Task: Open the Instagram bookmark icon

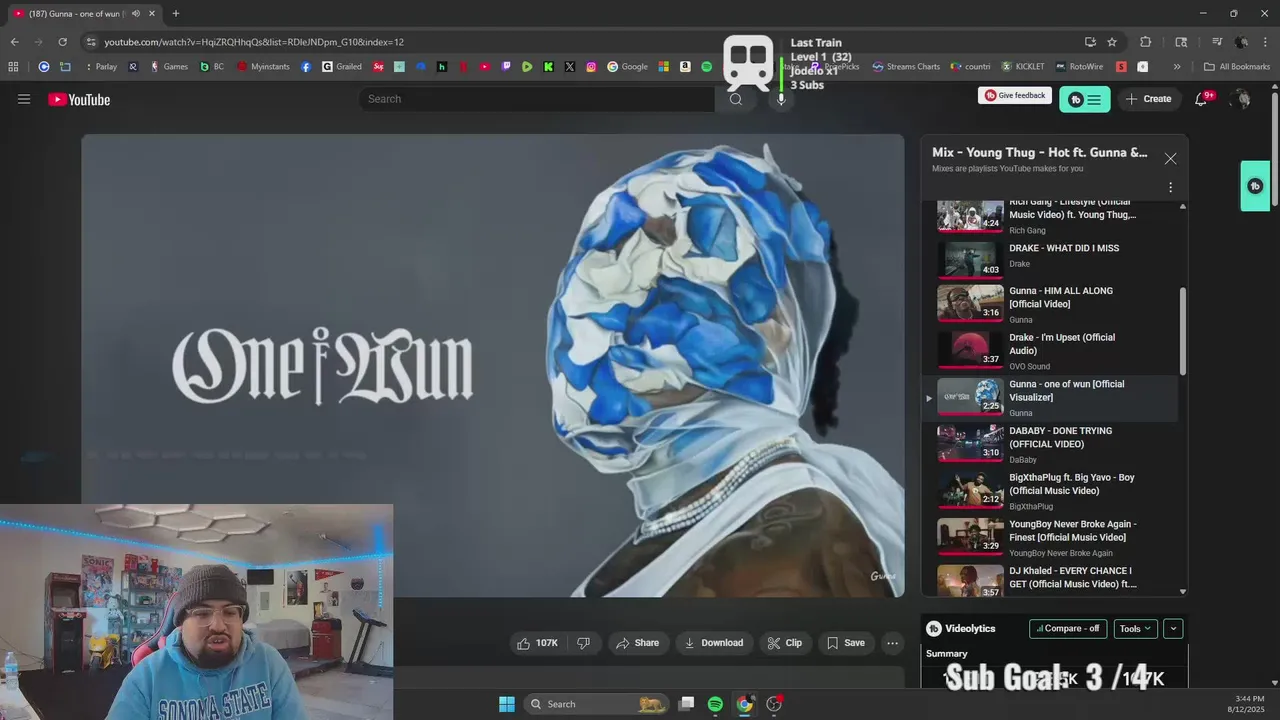Action: pyautogui.click(x=591, y=67)
